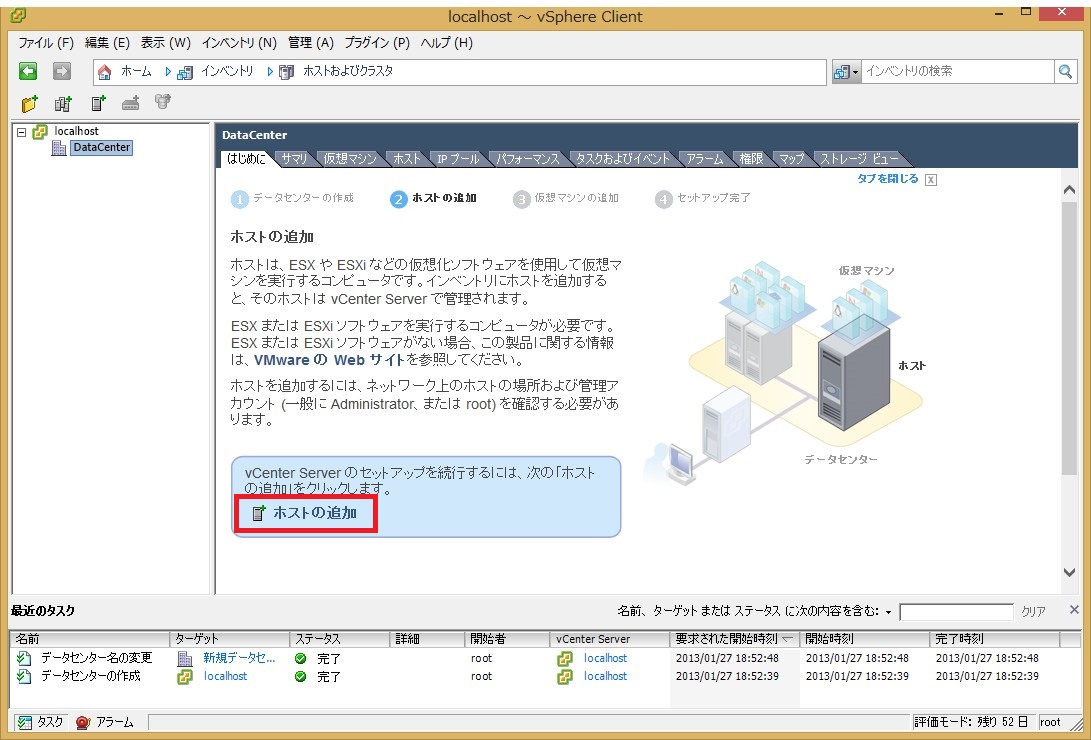This screenshot has height=740, width=1091.
Task: Click the vSphere Client title bar icon
Action: tap(19, 15)
